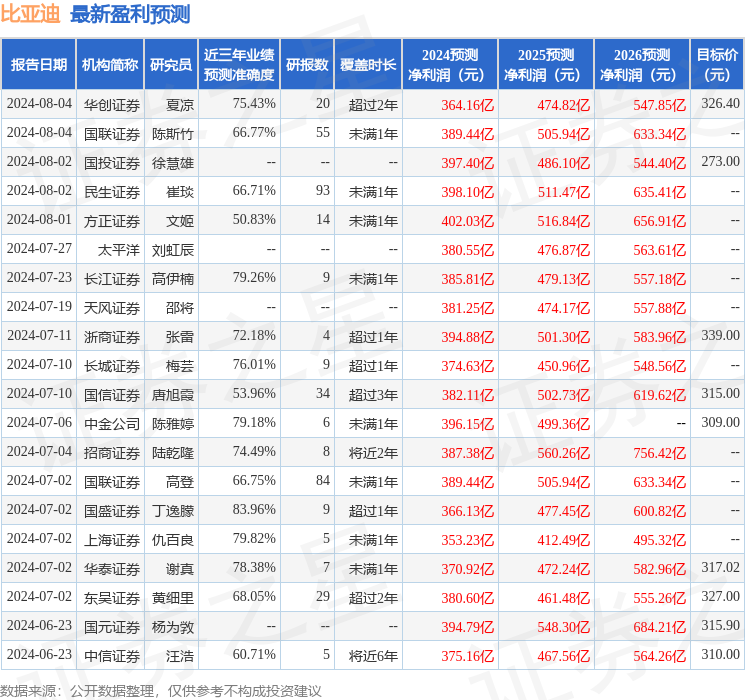Click the 79.26% accuracy value
Screen dimensions: 745x700
tap(254, 277)
